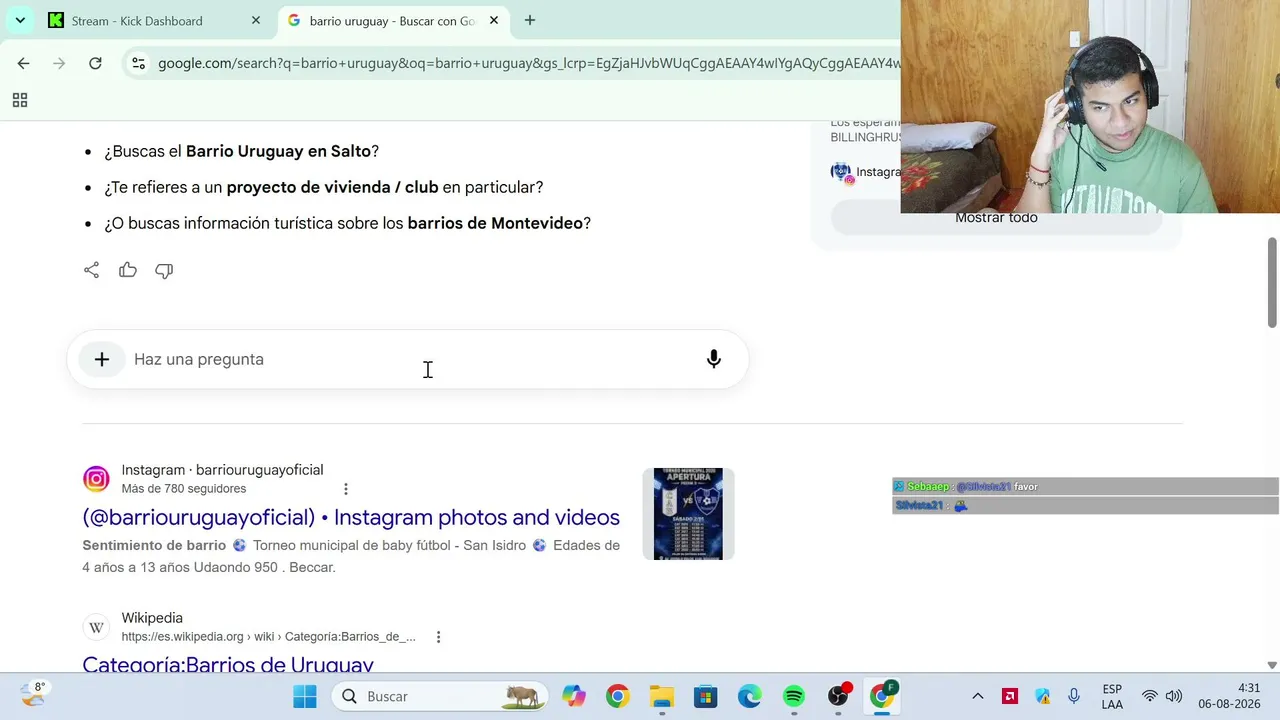
Task: Click '¿Buscas el Barrio Uruguay en Salto?' text
Action: tap(242, 151)
